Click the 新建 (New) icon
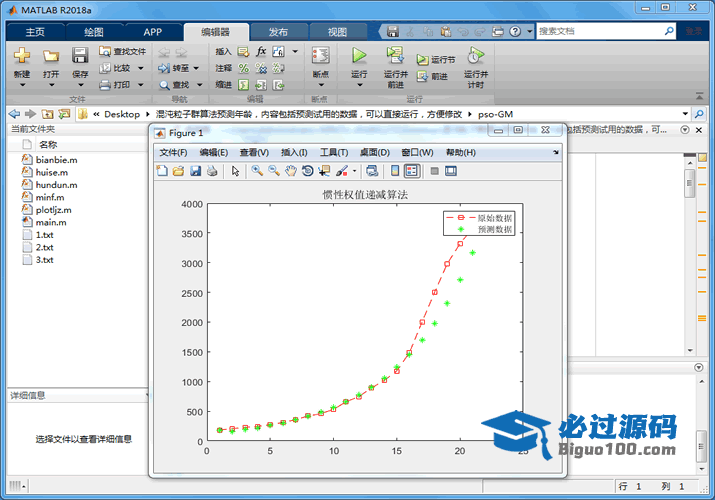 click(21, 56)
